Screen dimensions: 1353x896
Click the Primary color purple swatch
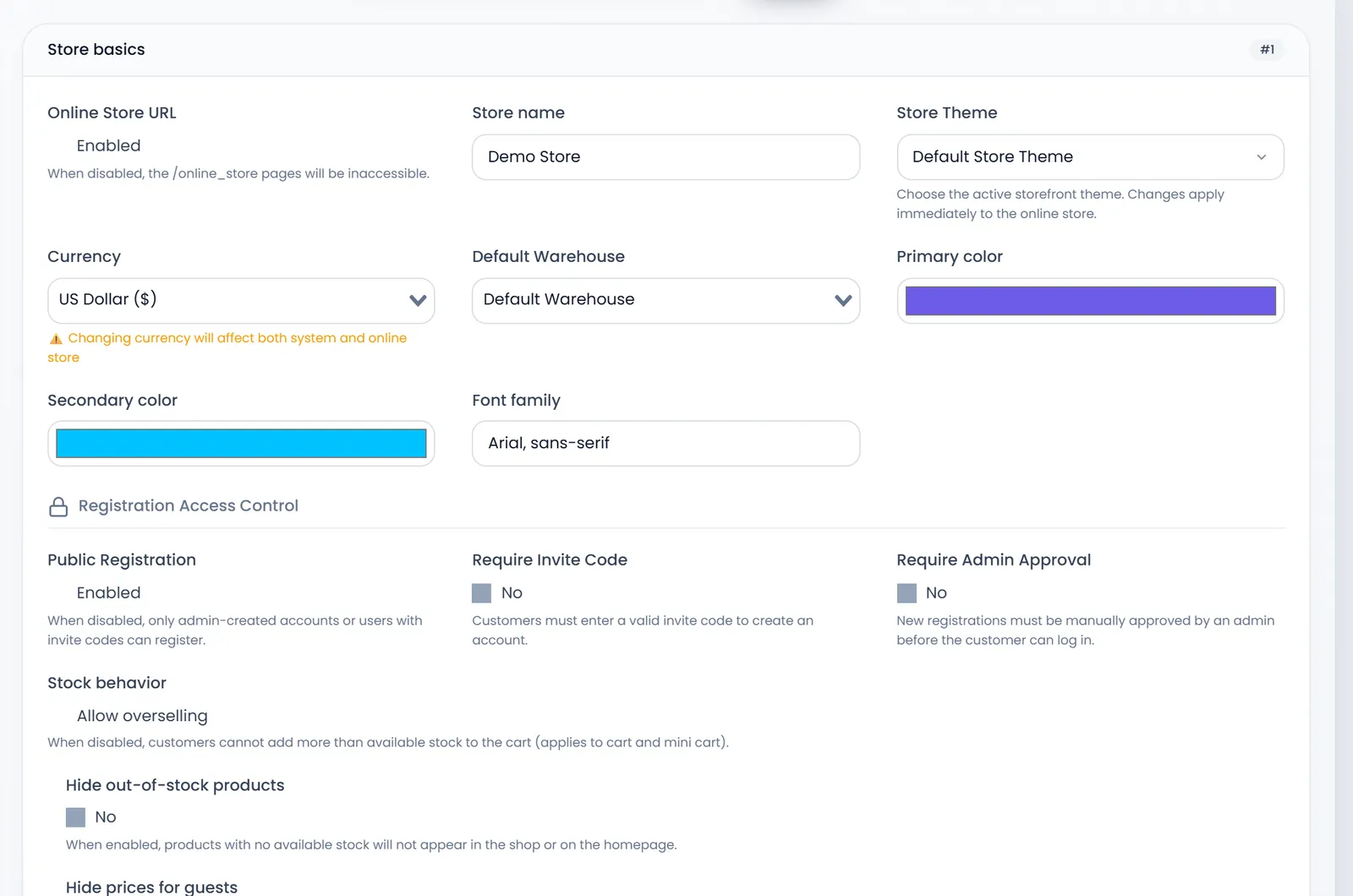(x=1090, y=301)
